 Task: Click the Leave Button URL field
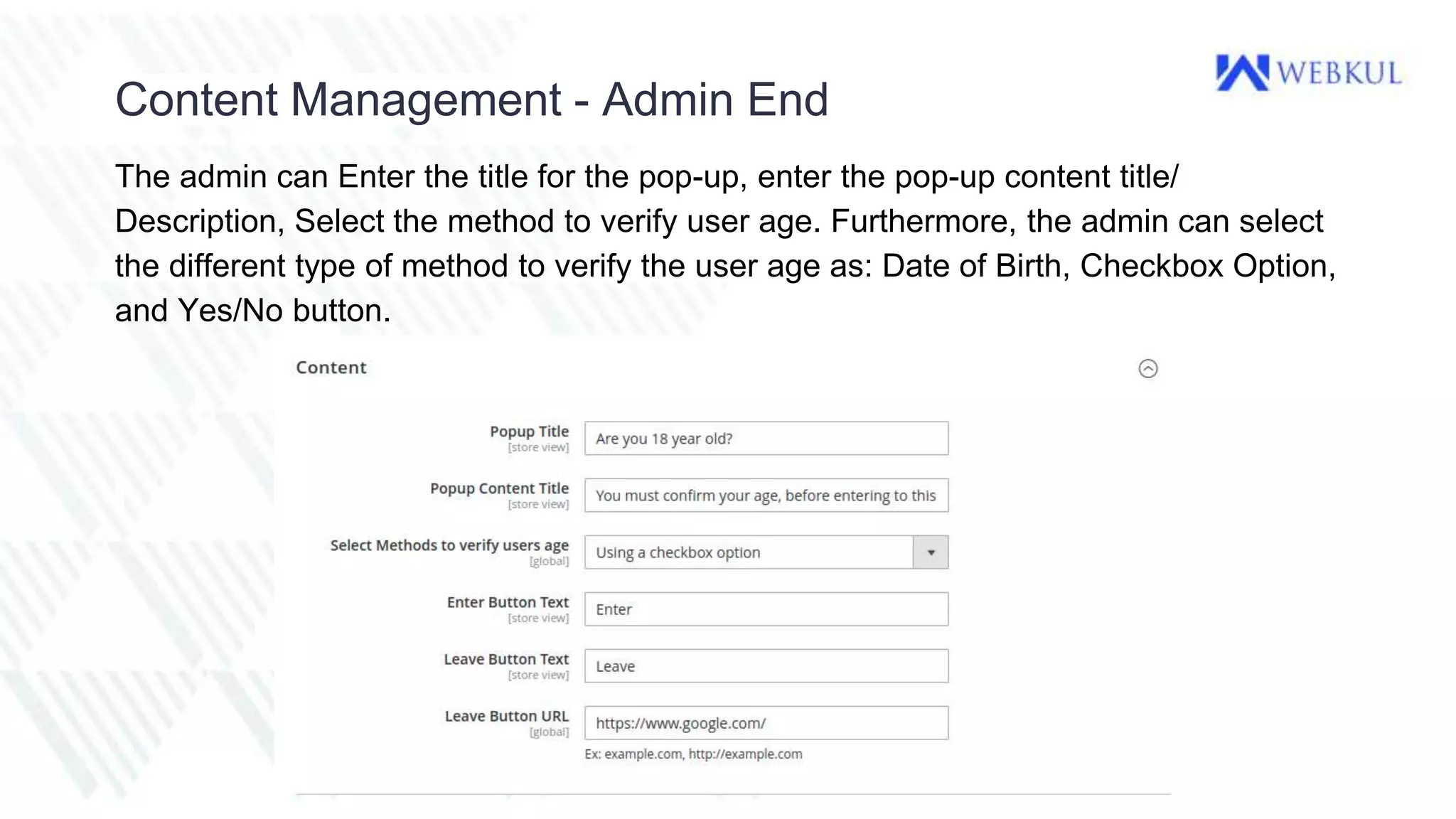point(766,723)
